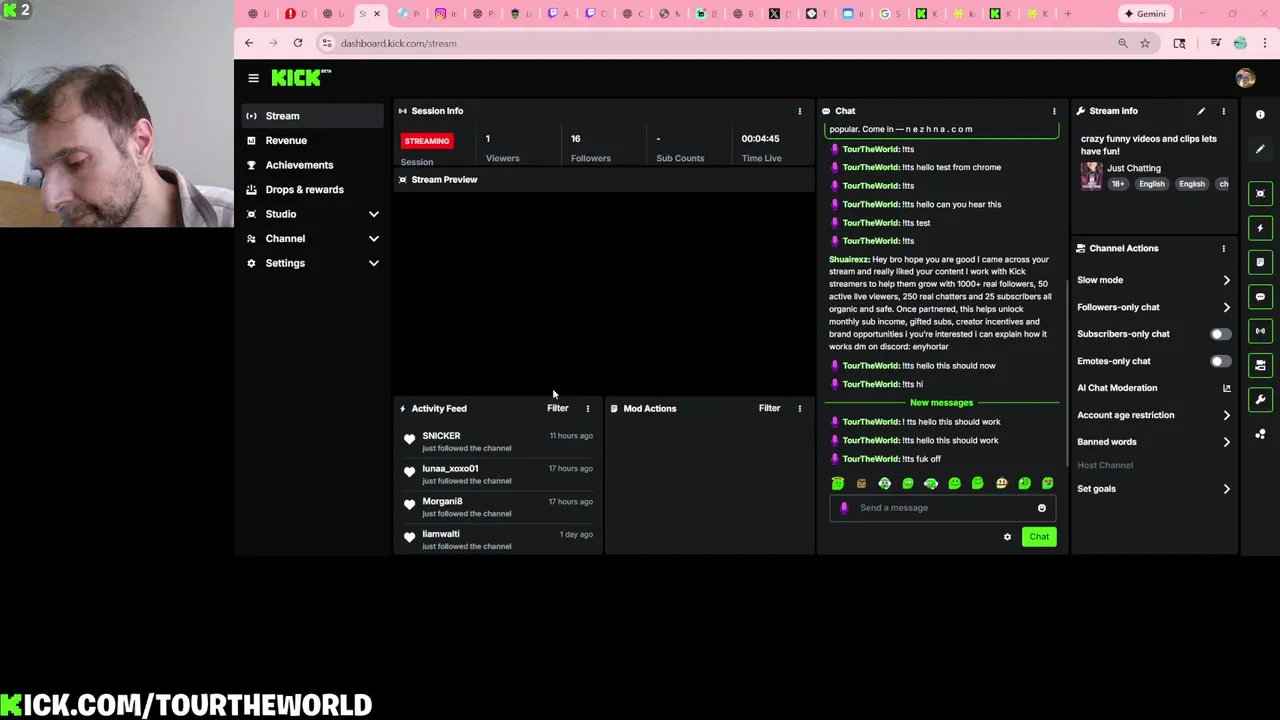Expand Set goals options

coord(1154,489)
